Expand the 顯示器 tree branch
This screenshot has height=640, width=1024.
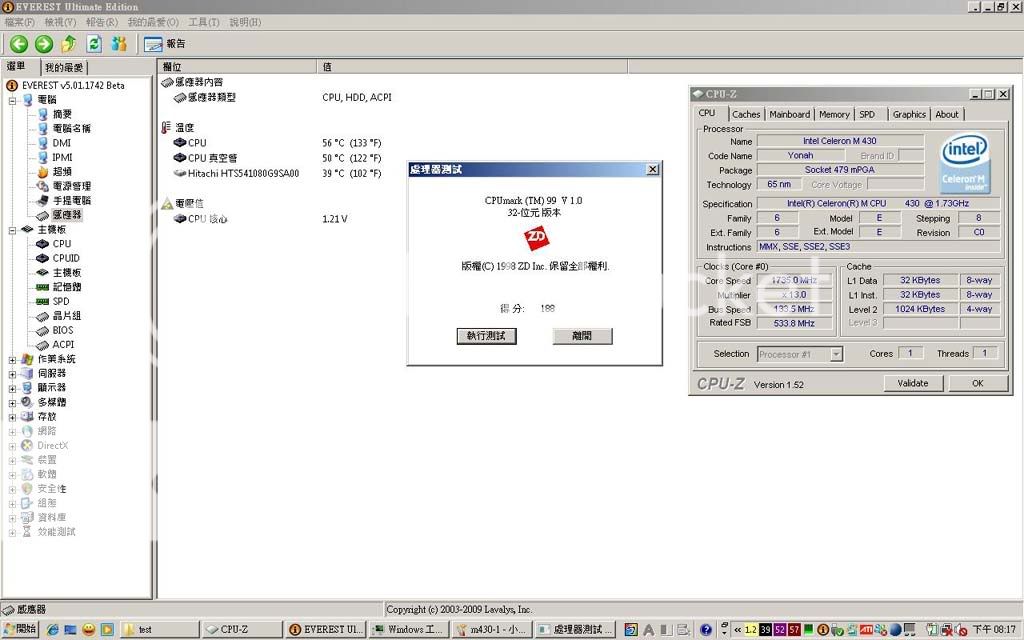coord(12,389)
